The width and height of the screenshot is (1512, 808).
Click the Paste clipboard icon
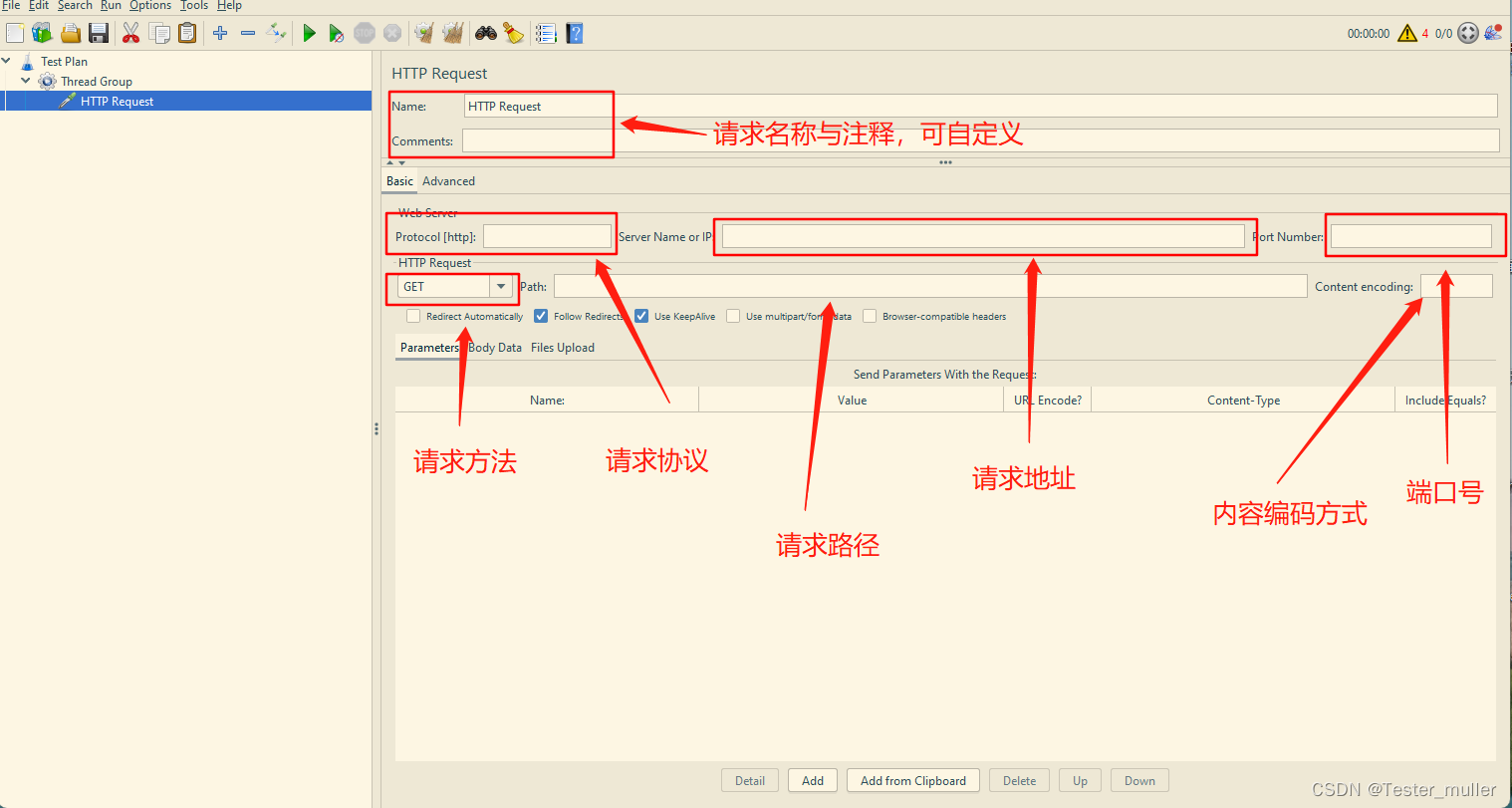point(187,33)
